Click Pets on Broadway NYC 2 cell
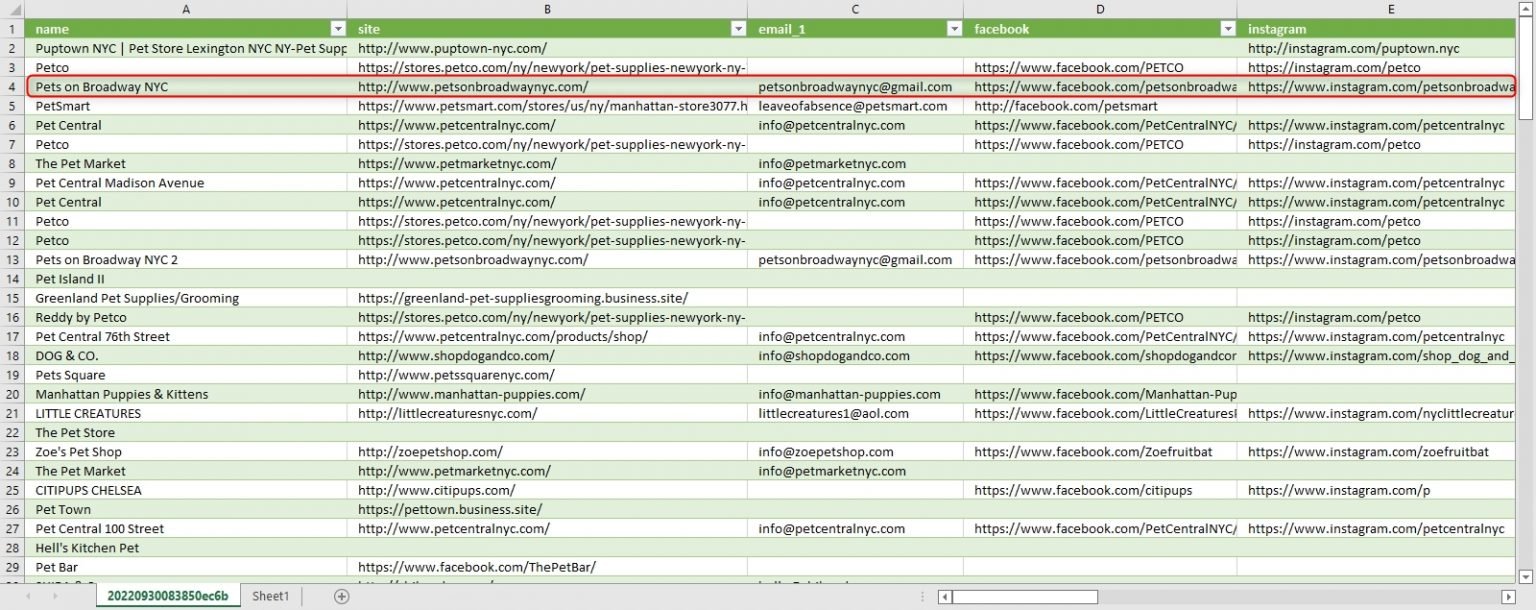This screenshot has height=610, width=1536. tap(186, 260)
